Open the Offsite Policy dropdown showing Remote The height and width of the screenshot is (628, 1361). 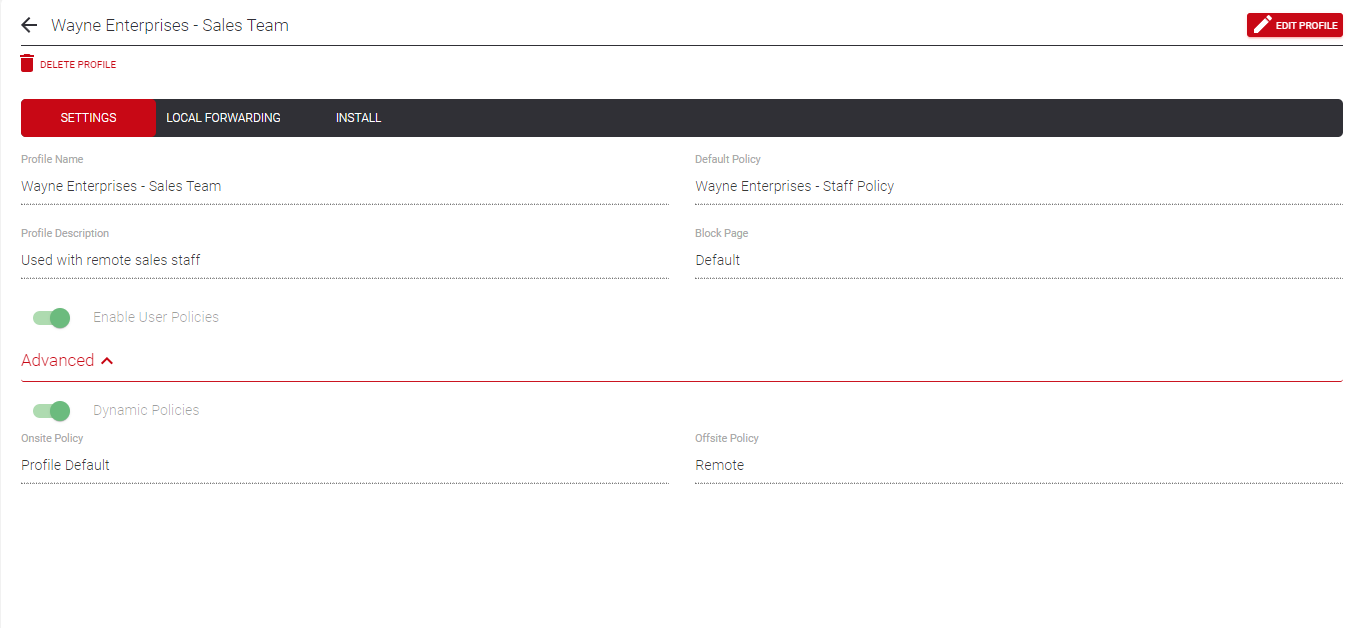point(1018,465)
